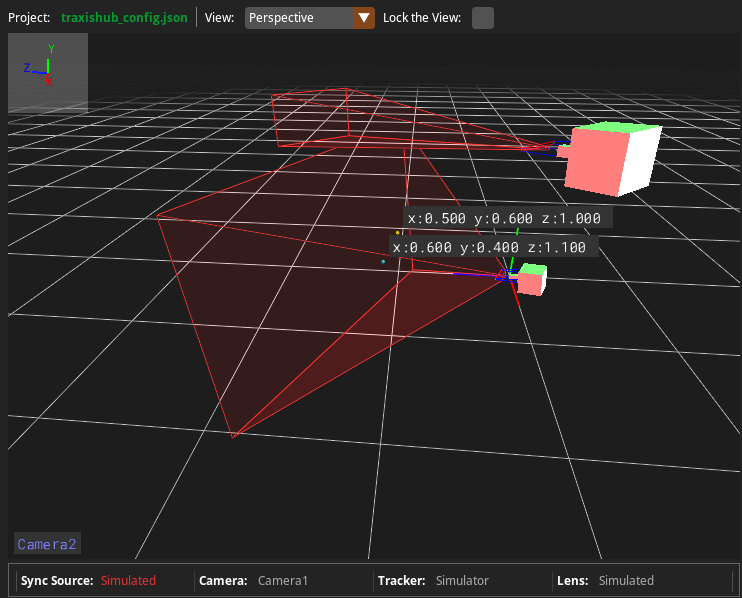The width and height of the screenshot is (742, 598).
Task: Open the traxishub_config.json project file
Action: pyautogui.click(x=124, y=18)
